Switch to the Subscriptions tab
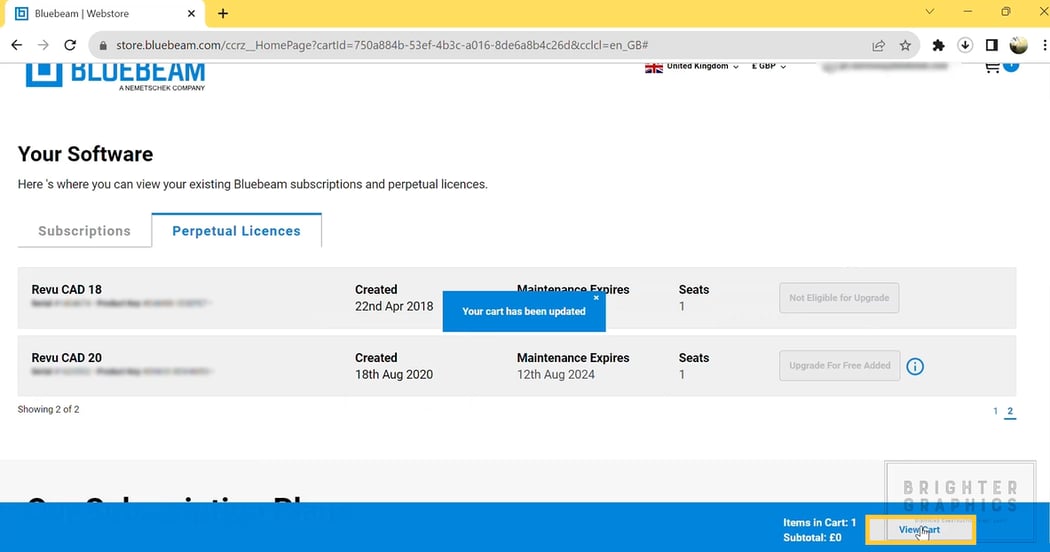The width and height of the screenshot is (1050, 552). [84, 231]
